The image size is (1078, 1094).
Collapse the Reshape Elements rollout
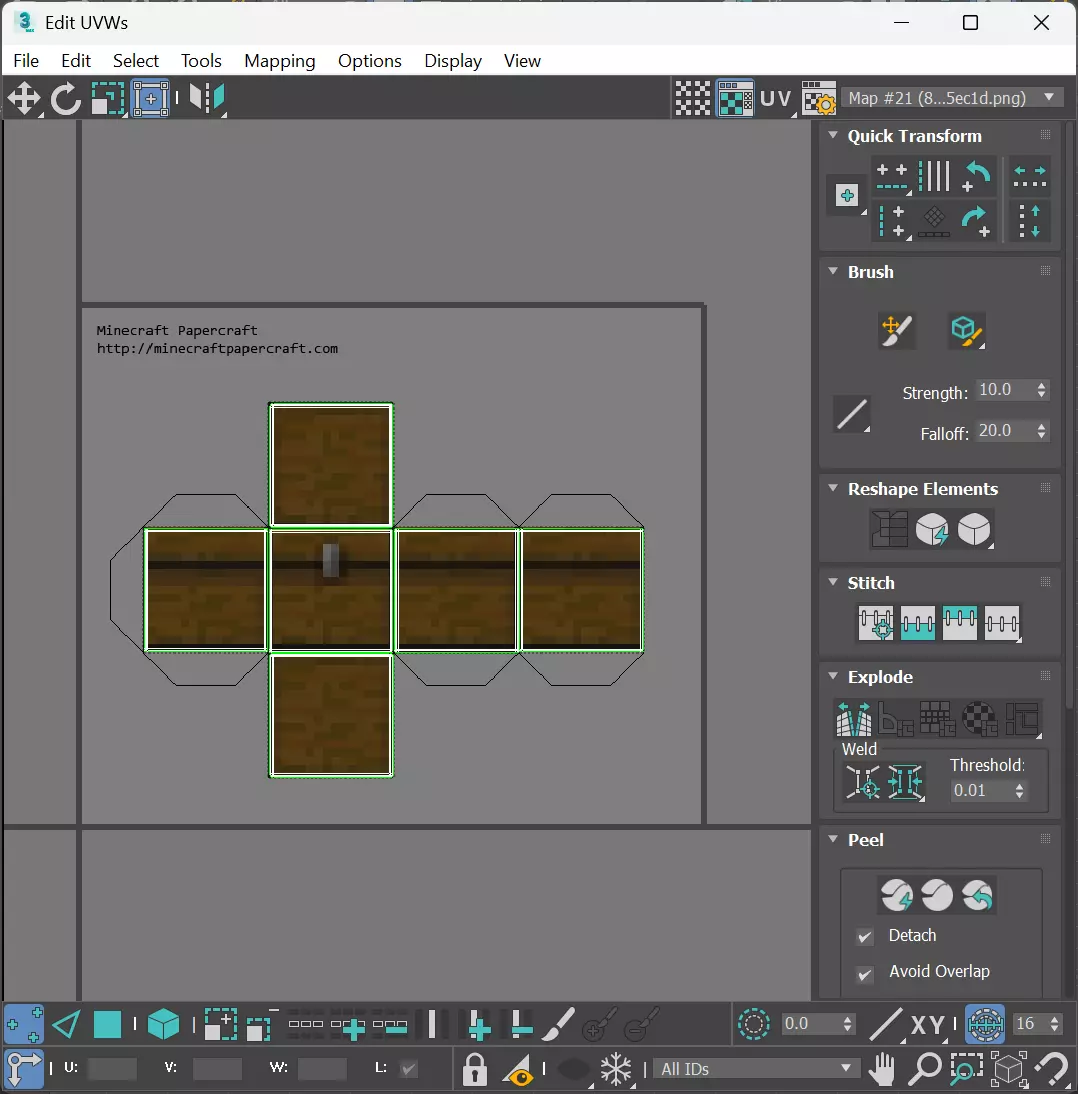click(833, 488)
